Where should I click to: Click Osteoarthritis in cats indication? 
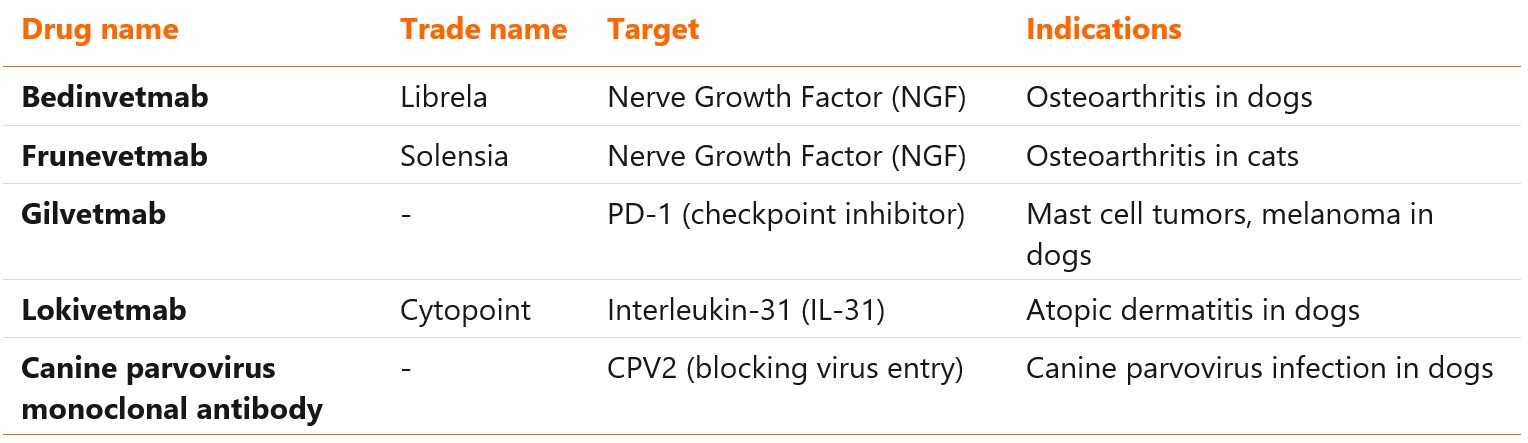(x=1162, y=156)
